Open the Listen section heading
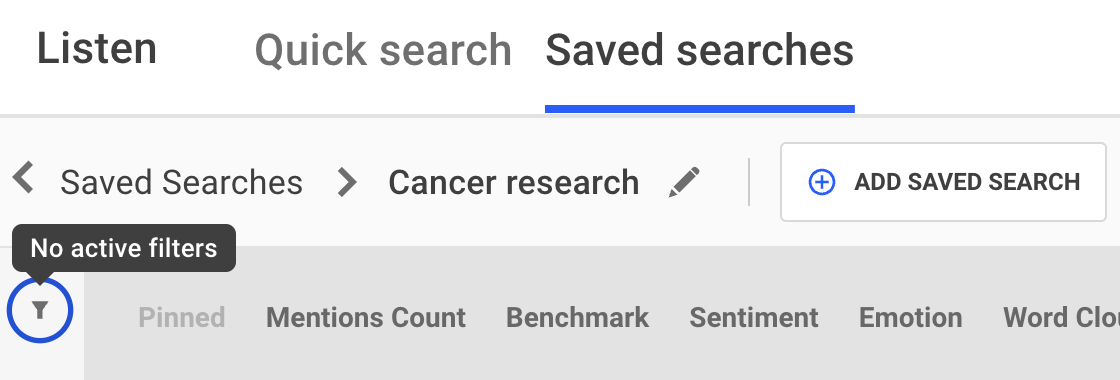This screenshot has width=1120, height=380. pyautogui.click(x=96, y=49)
